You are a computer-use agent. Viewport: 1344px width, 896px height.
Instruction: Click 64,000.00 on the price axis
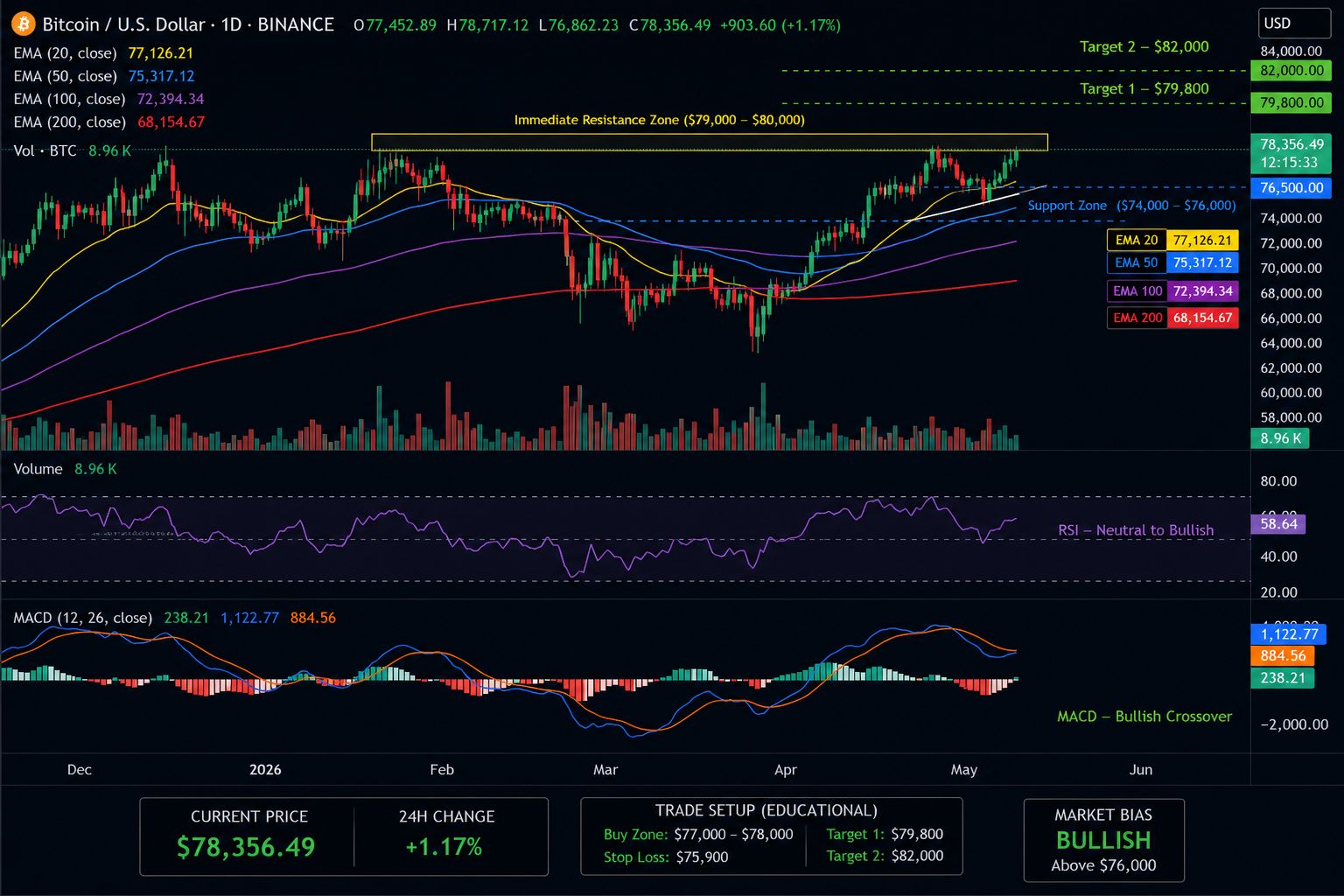(x=1291, y=343)
